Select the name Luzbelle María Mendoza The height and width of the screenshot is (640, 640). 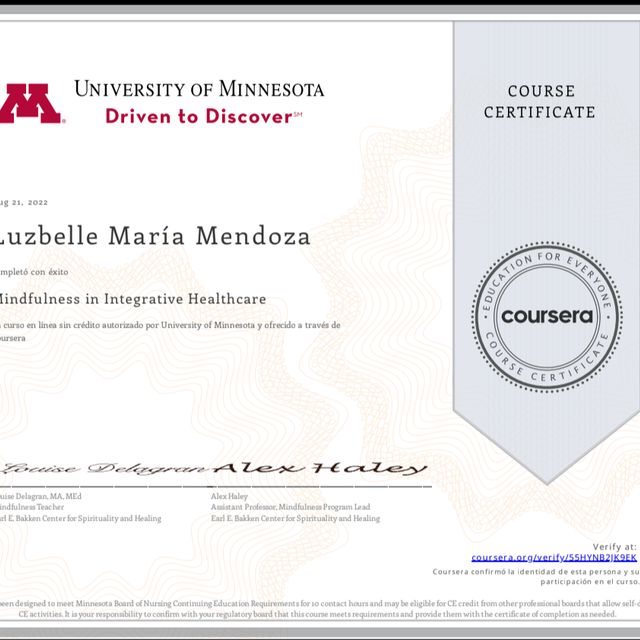[x=154, y=236]
